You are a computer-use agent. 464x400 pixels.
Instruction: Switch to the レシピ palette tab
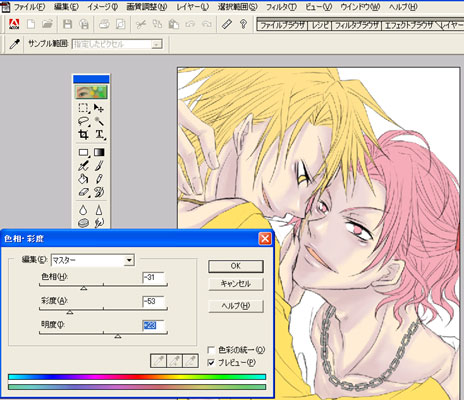click(320, 25)
